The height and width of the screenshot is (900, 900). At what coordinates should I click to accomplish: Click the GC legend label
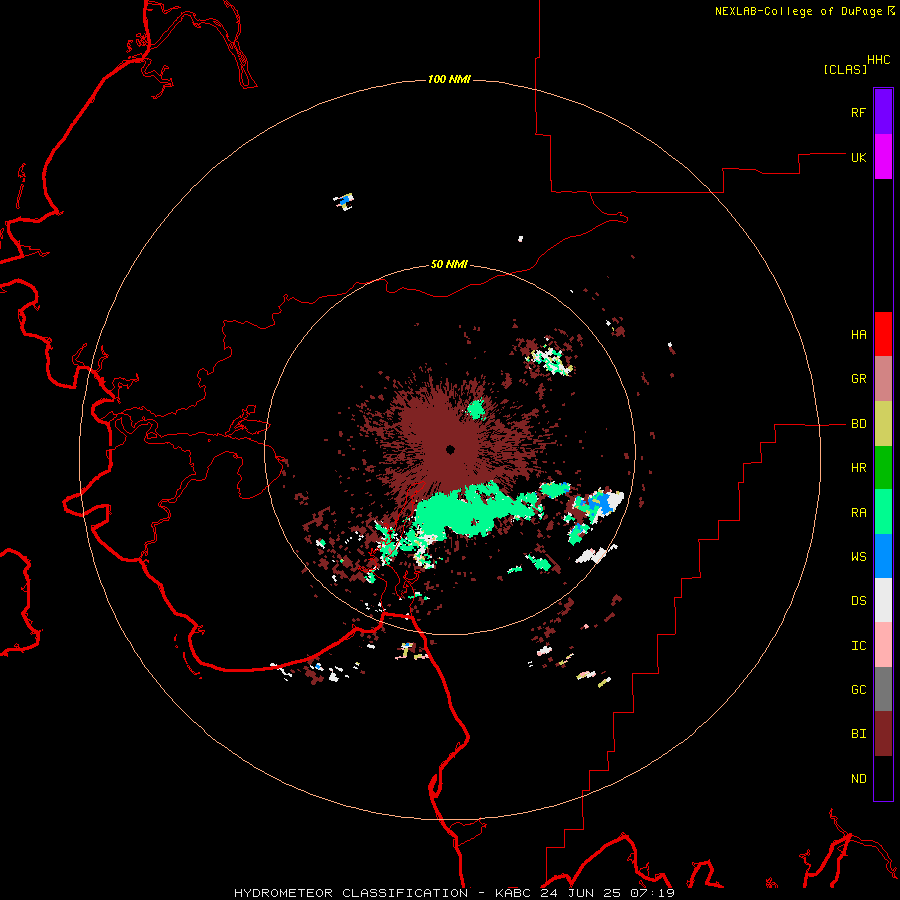pyautogui.click(x=858, y=690)
